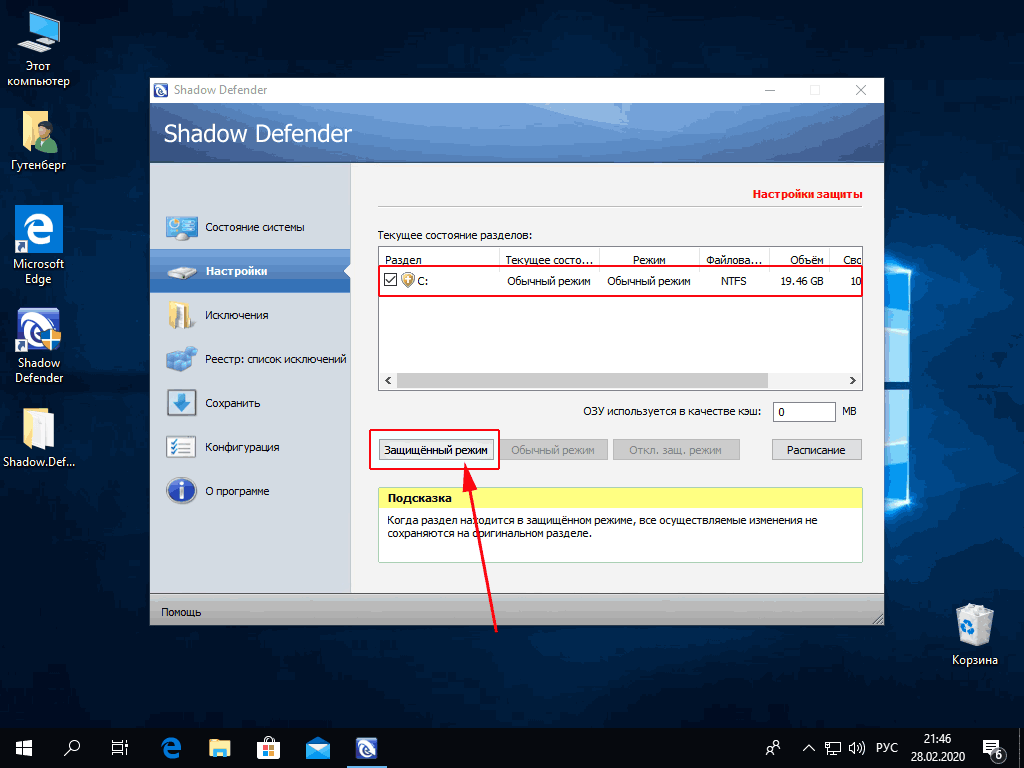The width and height of the screenshot is (1024, 768).
Task: Click the partition list right scroll arrow
Action: pos(852,380)
